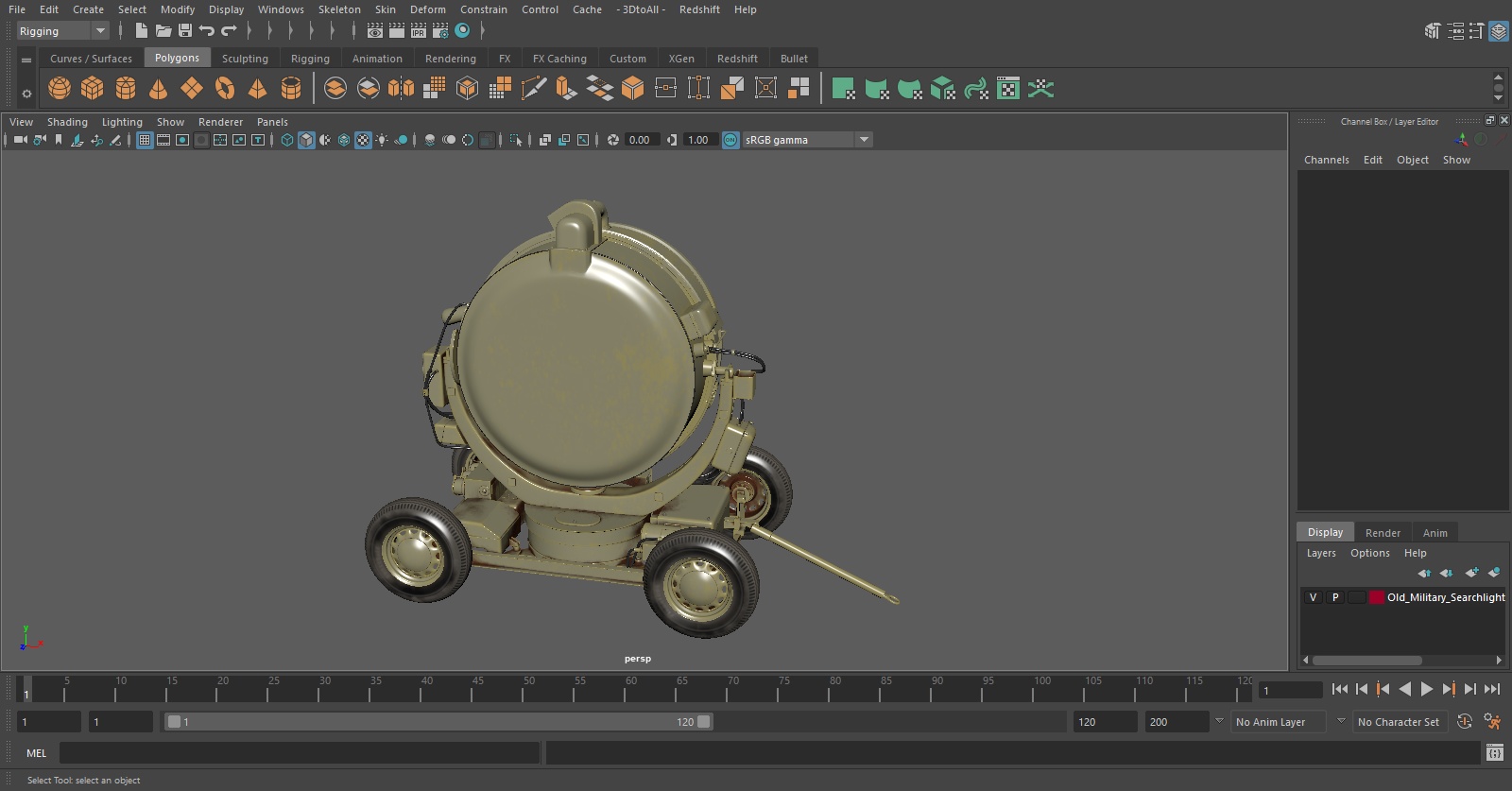This screenshot has height=791, width=1512.
Task: Go to the end of playback range
Action: click(1493, 690)
